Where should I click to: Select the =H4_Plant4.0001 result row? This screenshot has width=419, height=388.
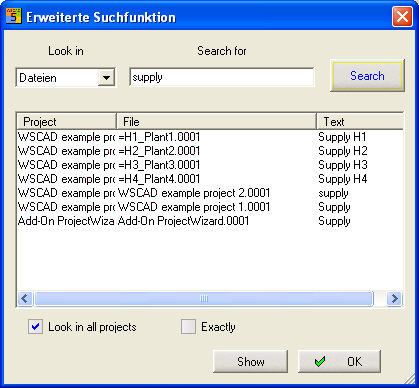[210, 179]
